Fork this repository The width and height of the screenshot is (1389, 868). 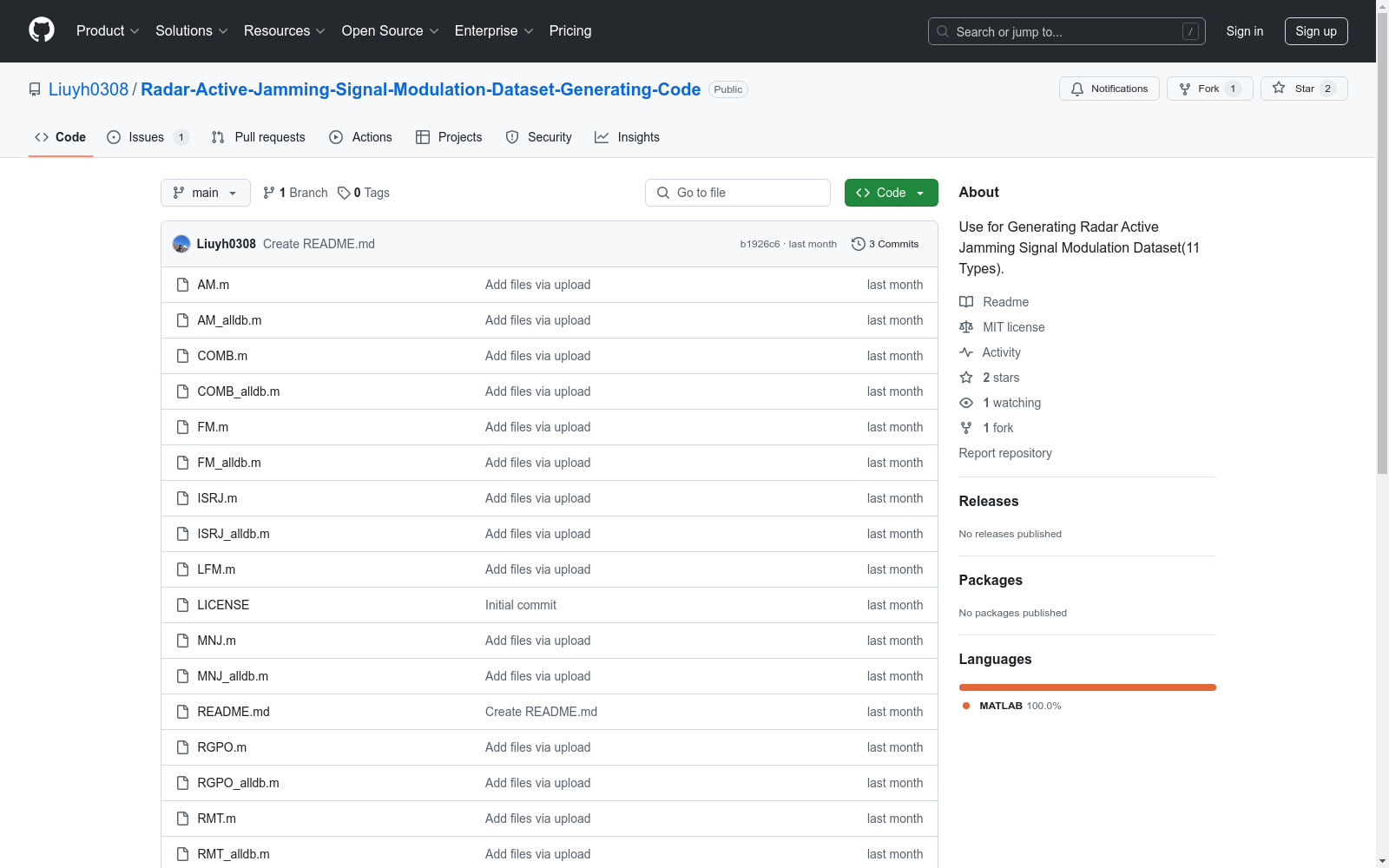tap(1209, 89)
